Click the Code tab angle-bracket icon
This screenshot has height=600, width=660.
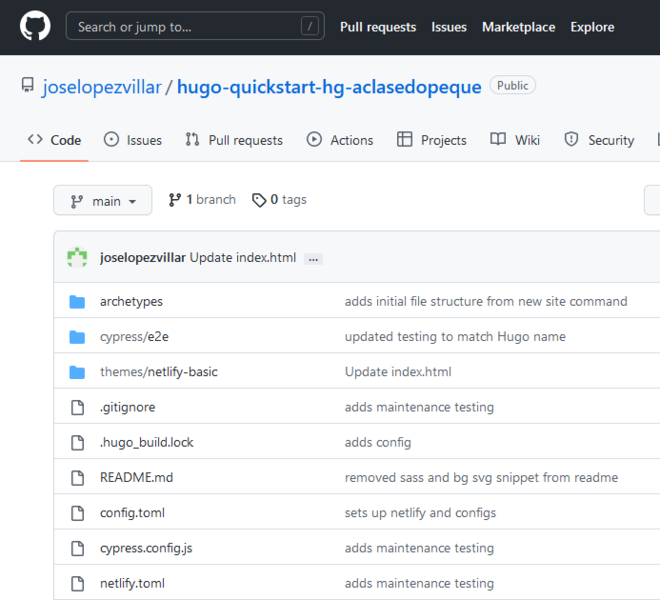click(x=35, y=139)
